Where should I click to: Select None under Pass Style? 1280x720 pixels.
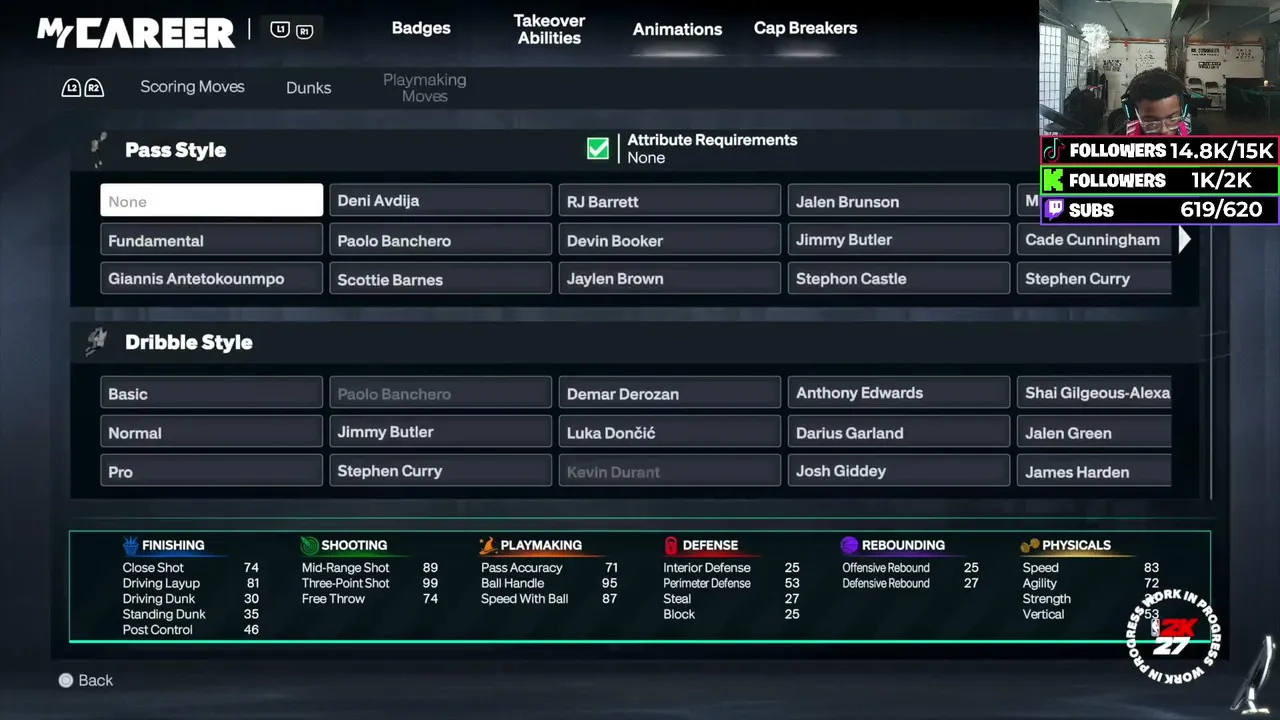point(211,201)
